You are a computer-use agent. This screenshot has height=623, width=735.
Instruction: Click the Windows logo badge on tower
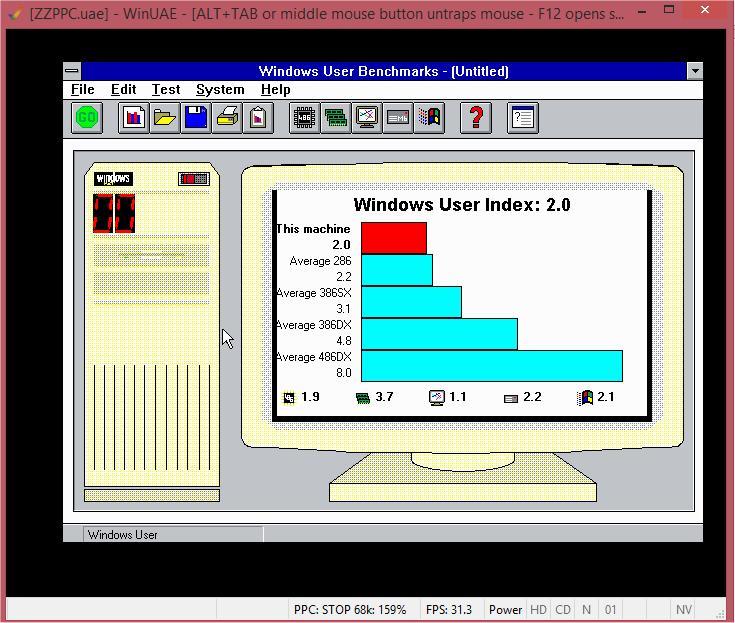pyautogui.click(x=113, y=179)
